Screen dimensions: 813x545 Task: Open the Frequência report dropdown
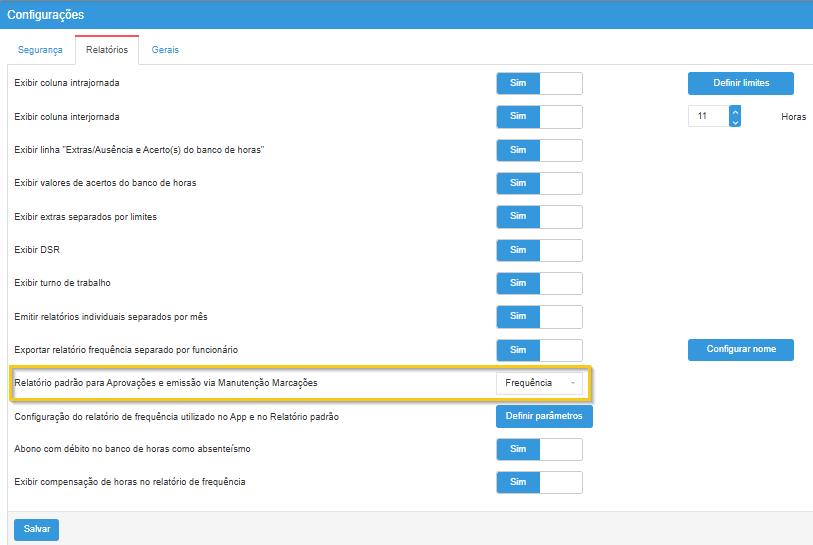coord(539,383)
